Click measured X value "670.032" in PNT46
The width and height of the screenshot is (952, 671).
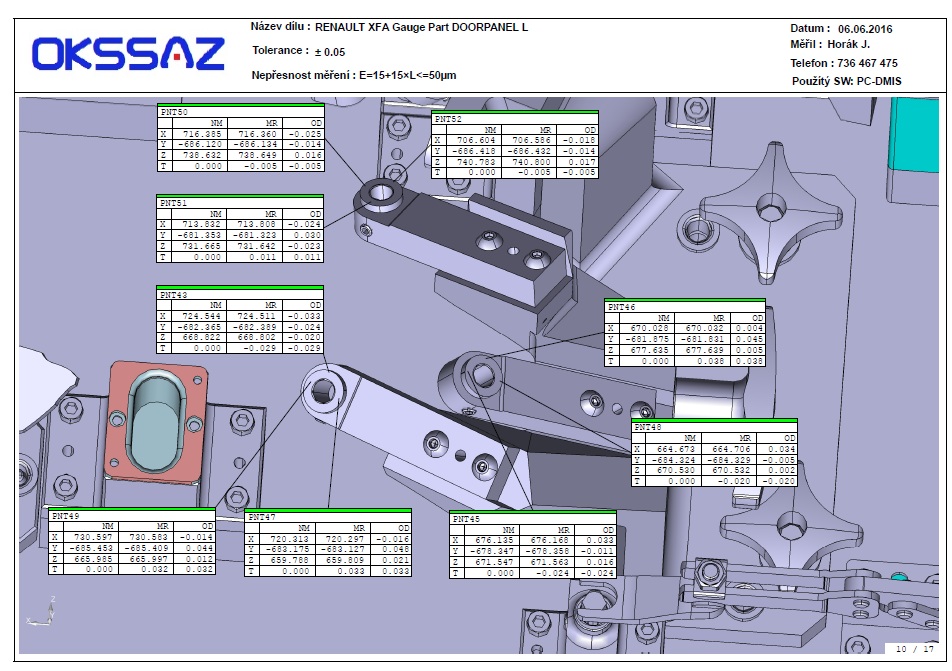pyautogui.click(x=705, y=329)
